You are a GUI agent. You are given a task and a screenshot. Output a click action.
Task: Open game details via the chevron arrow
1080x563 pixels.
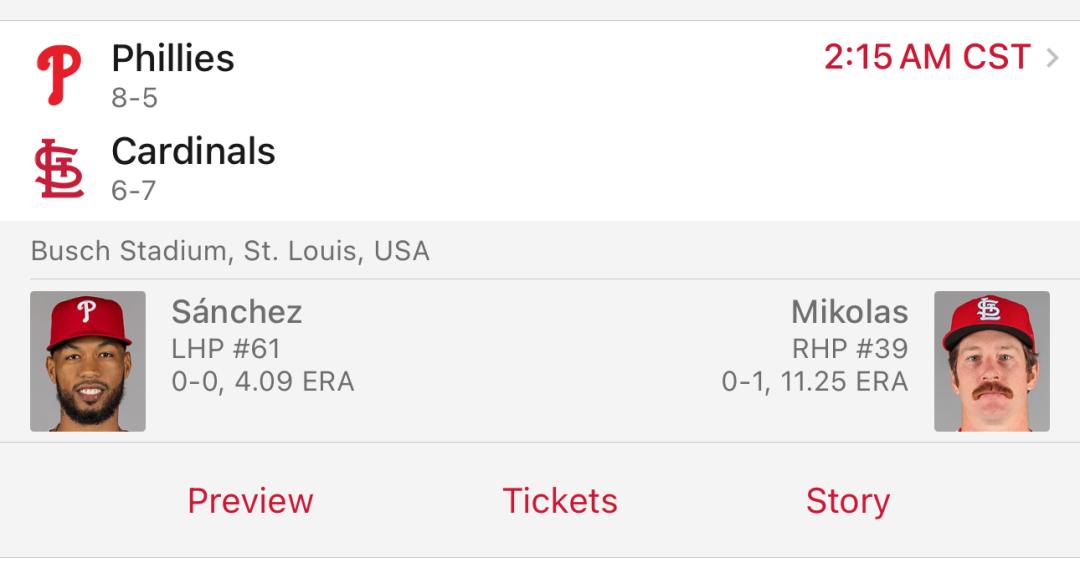(x=1052, y=58)
